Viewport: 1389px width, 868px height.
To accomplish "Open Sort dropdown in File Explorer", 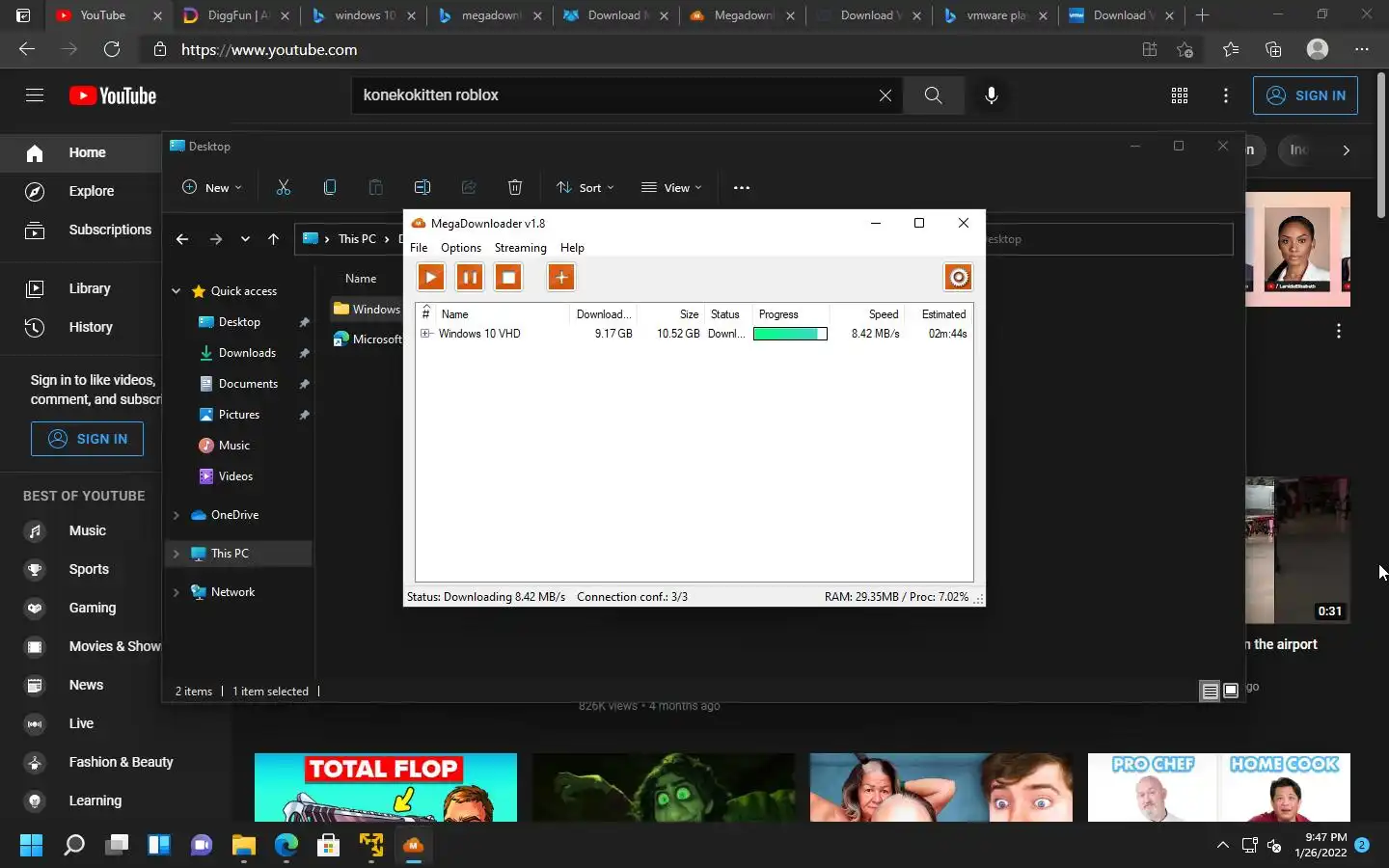I will tap(586, 188).
